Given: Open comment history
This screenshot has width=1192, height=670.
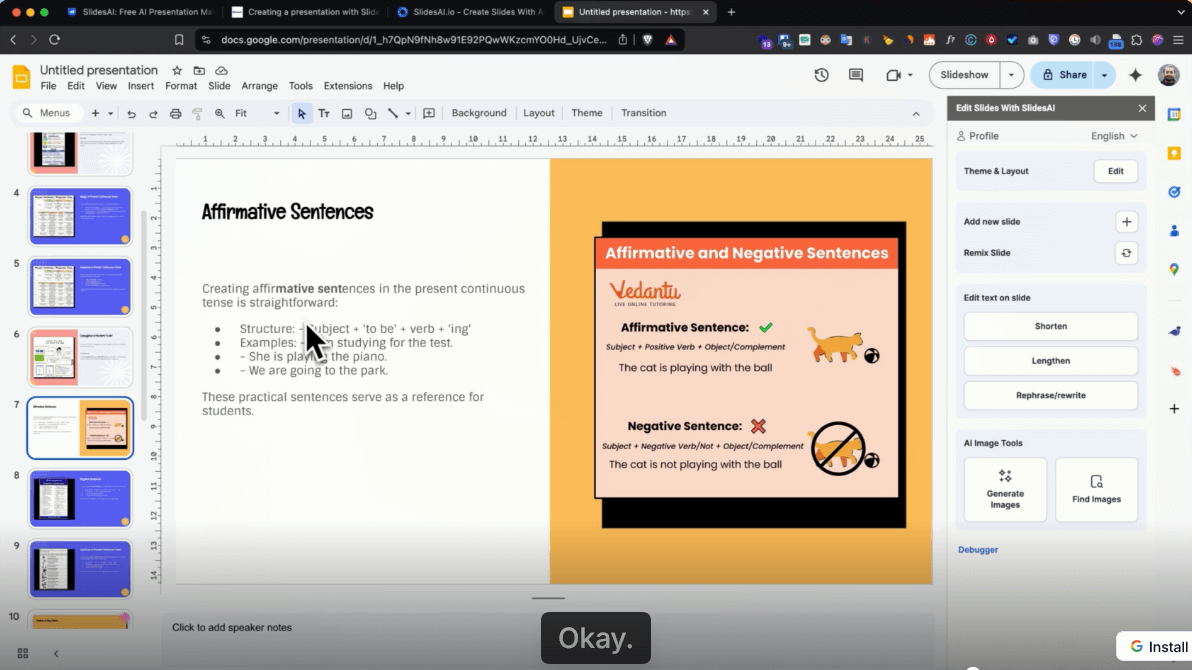Looking at the screenshot, I should coord(856,75).
